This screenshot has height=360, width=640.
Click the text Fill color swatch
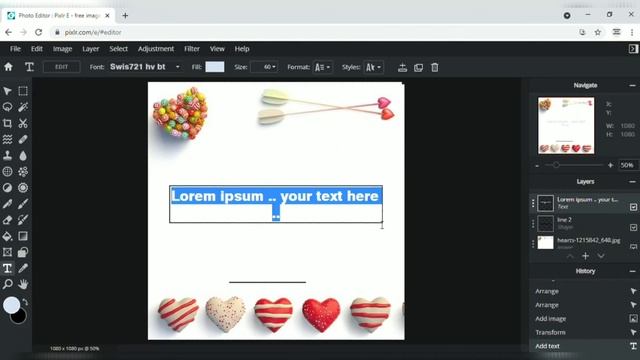click(215, 67)
